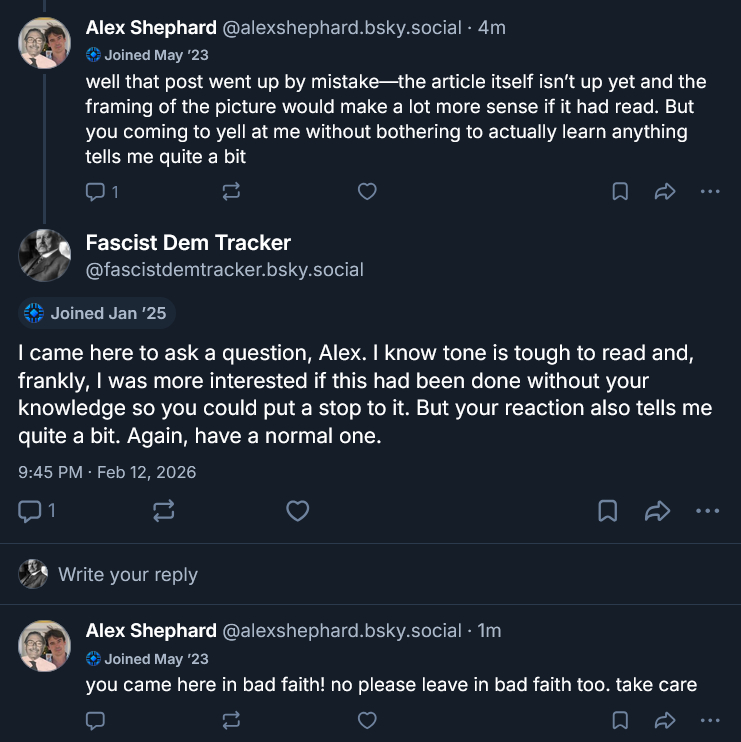Viewport: 741px width, 742px height.
Task: Open @fascistdemtracker.bsky.social handle link
Action: 225,269
